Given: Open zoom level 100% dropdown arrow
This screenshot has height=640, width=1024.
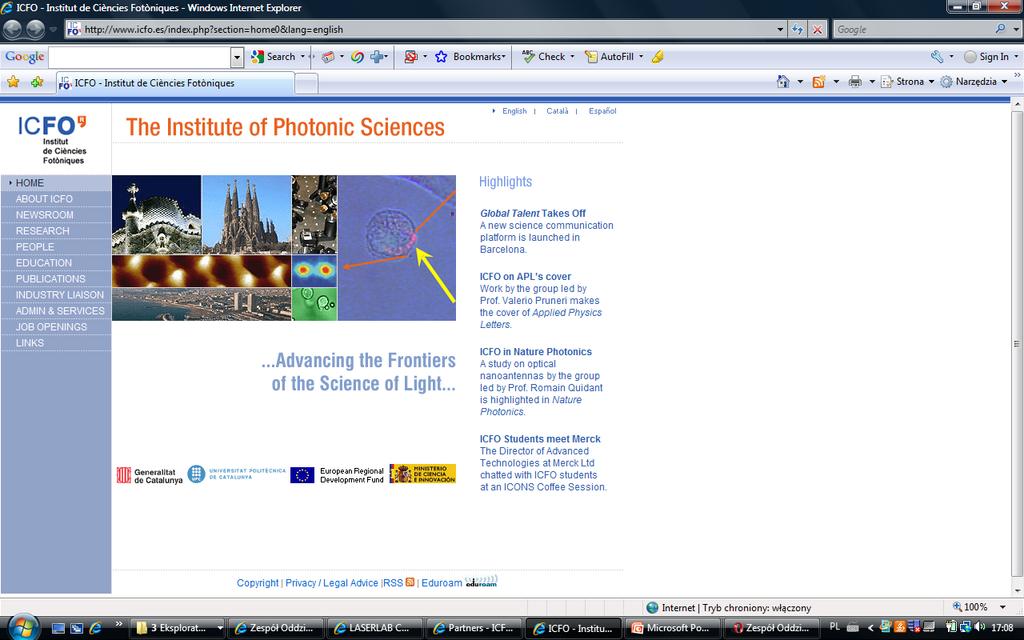Looking at the screenshot, I should coord(1002,607).
